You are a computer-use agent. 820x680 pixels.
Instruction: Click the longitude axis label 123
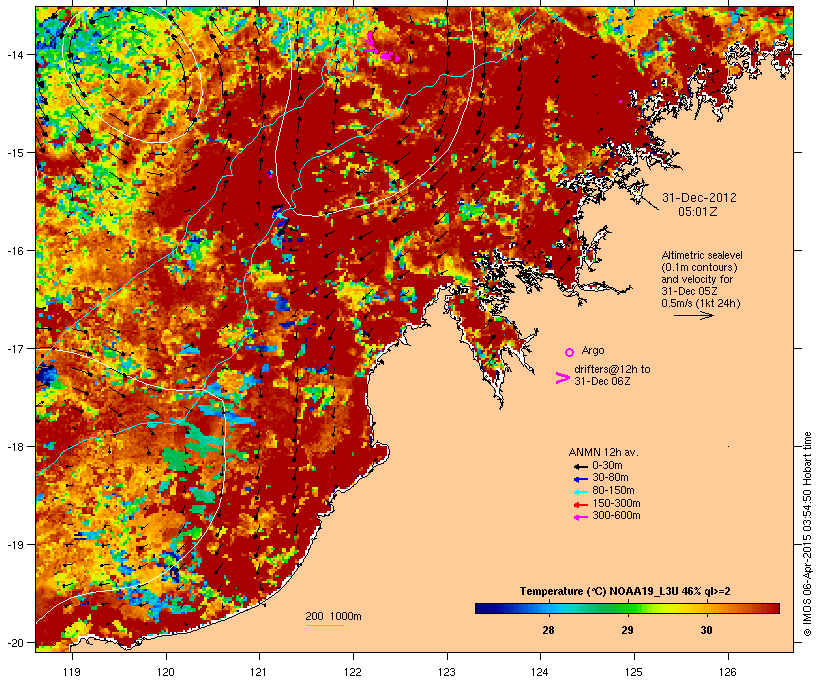(x=447, y=672)
